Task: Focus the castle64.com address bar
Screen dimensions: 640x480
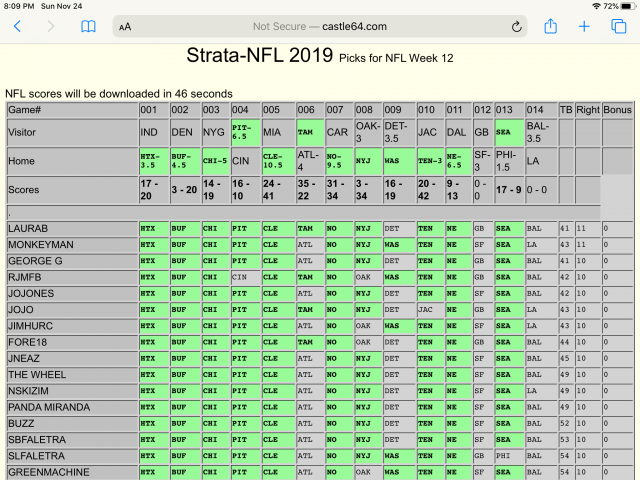Action: pos(320,27)
